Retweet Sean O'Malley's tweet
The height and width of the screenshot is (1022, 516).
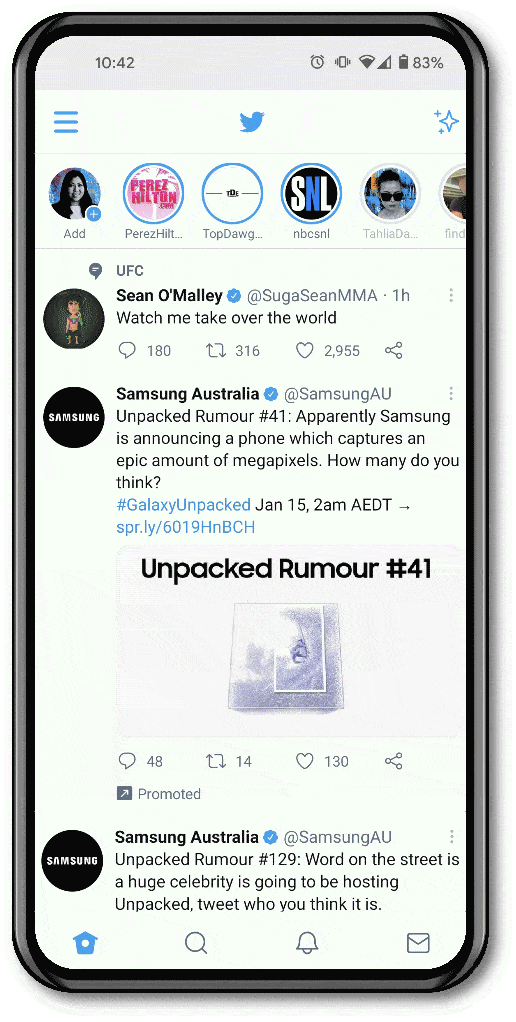pyautogui.click(x=216, y=351)
